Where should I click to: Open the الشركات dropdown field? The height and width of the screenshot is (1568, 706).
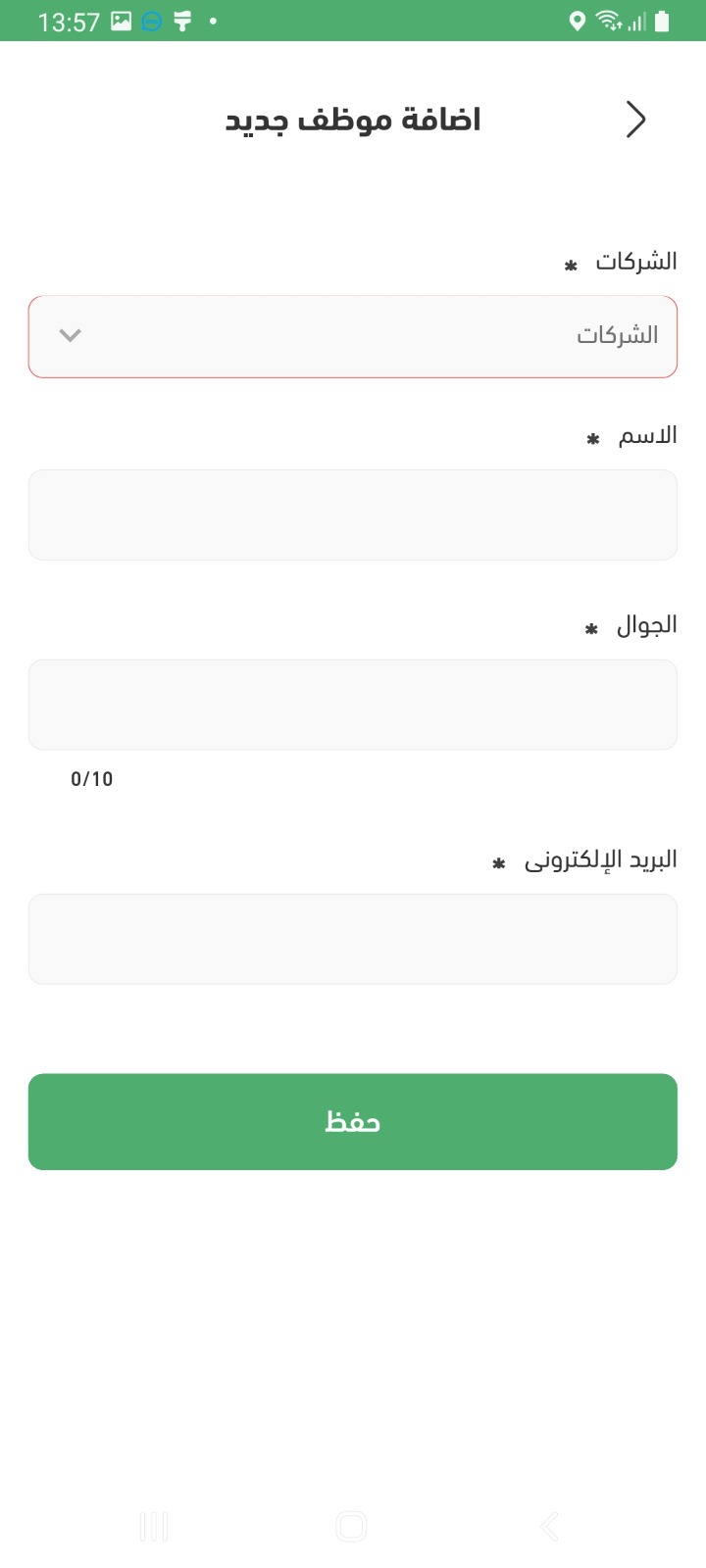[353, 336]
